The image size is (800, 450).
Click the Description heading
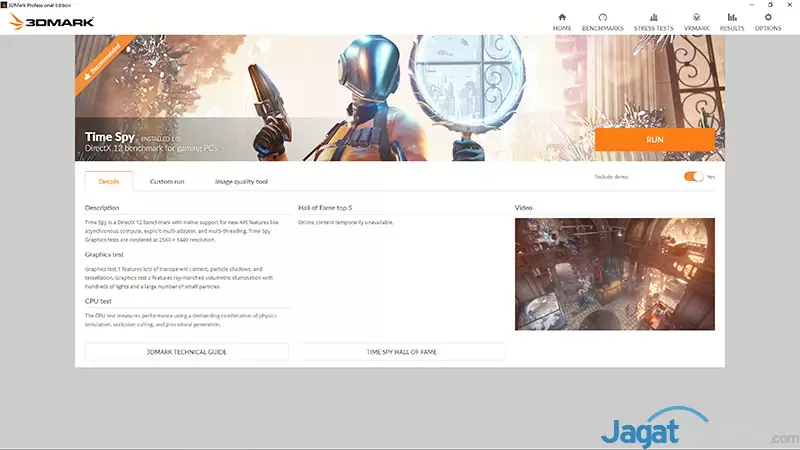pos(102,208)
